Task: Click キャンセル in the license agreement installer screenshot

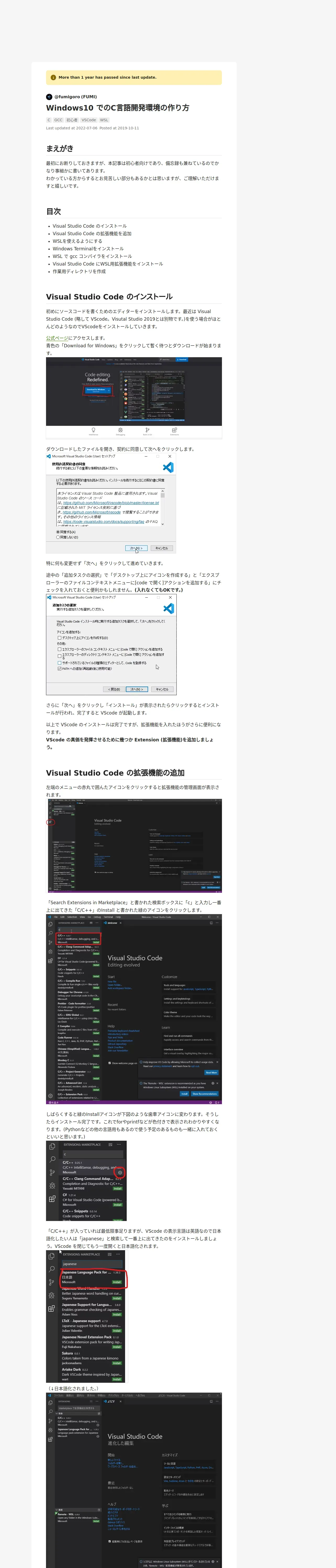Action: pyautogui.click(x=162, y=549)
